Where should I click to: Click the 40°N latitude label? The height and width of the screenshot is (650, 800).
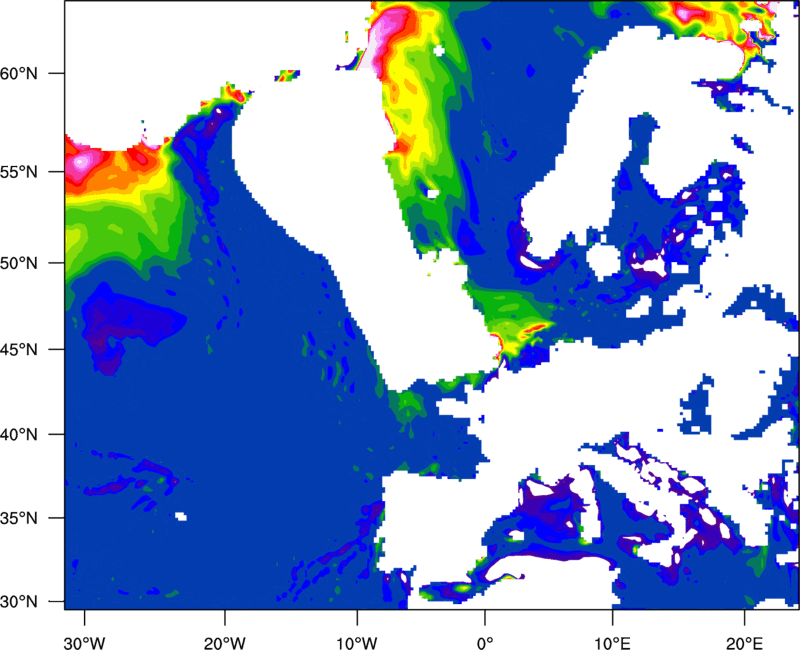tap(19, 435)
